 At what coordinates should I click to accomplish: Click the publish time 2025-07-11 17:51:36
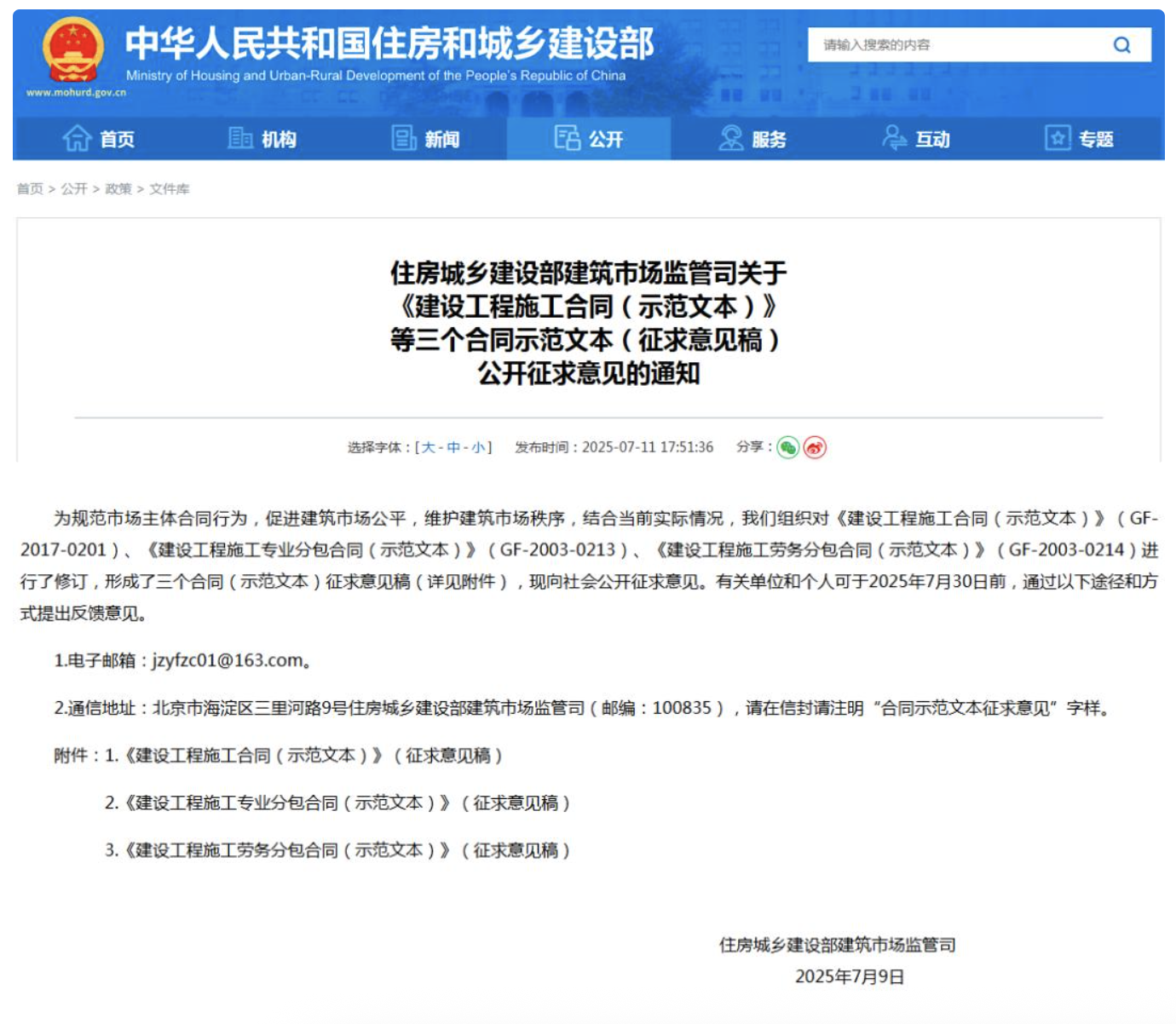point(648,447)
